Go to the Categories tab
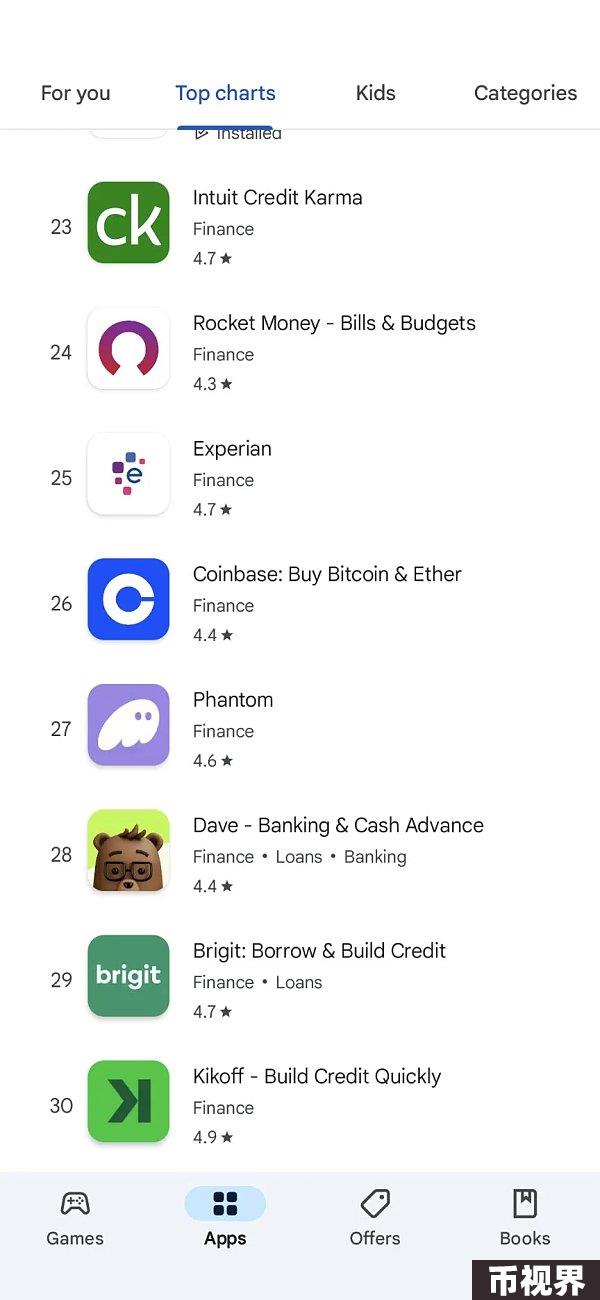 pyautogui.click(x=525, y=93)
